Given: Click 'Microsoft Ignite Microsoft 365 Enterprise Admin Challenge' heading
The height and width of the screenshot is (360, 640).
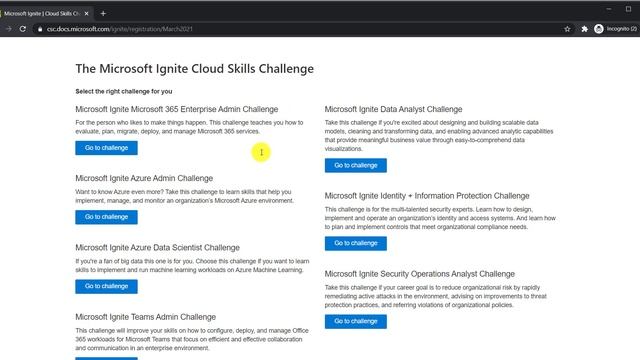Looking at the screenshot, I should pyautogui.click(x=177, y=109).
